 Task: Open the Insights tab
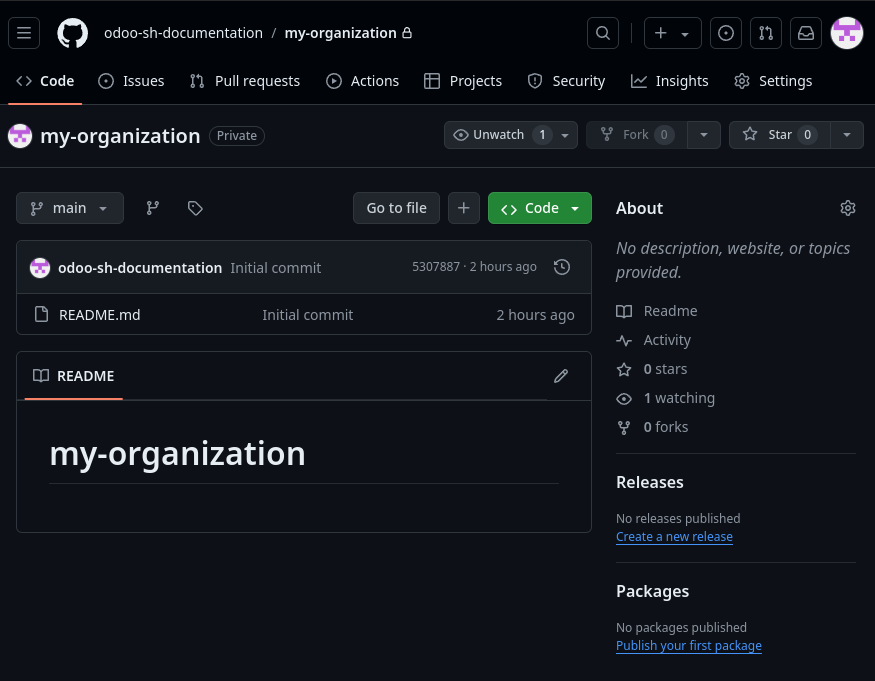tap(669, 81)
